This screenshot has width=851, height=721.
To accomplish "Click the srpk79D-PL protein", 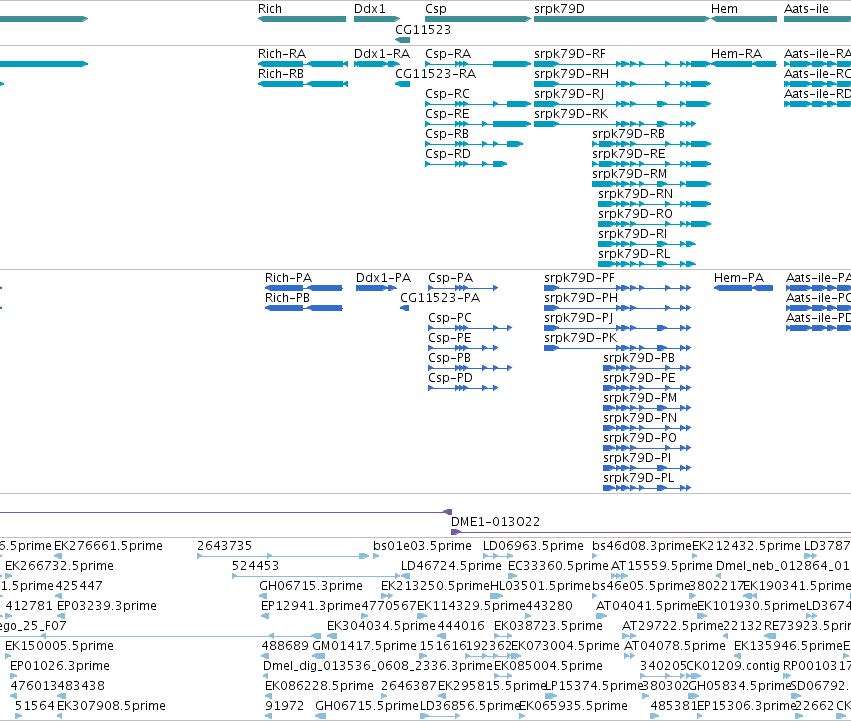I will click(639, 479).
